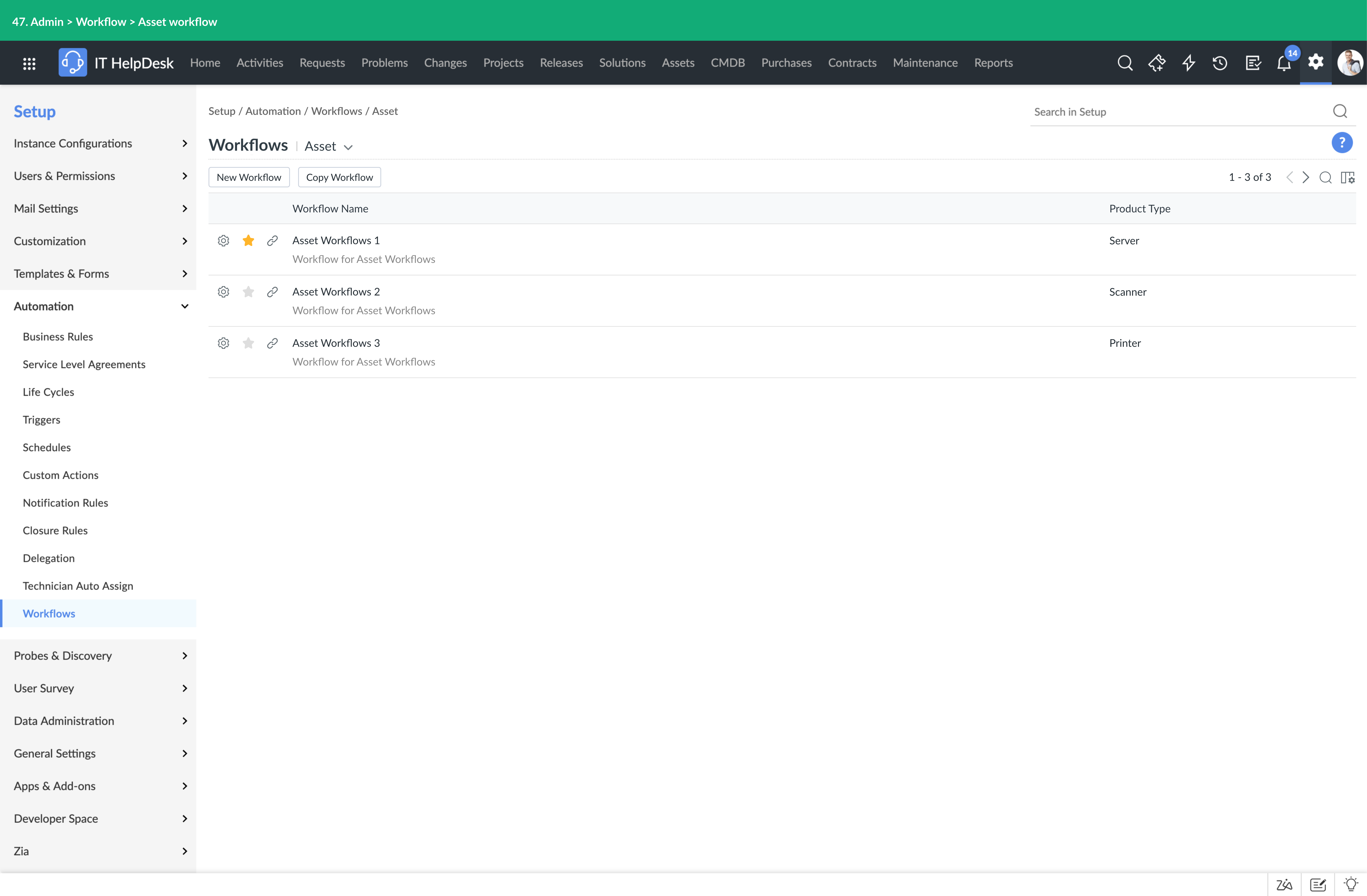
Task: Mark Asset Workflows 2 star as default
Action: click(x=248, y=292)
